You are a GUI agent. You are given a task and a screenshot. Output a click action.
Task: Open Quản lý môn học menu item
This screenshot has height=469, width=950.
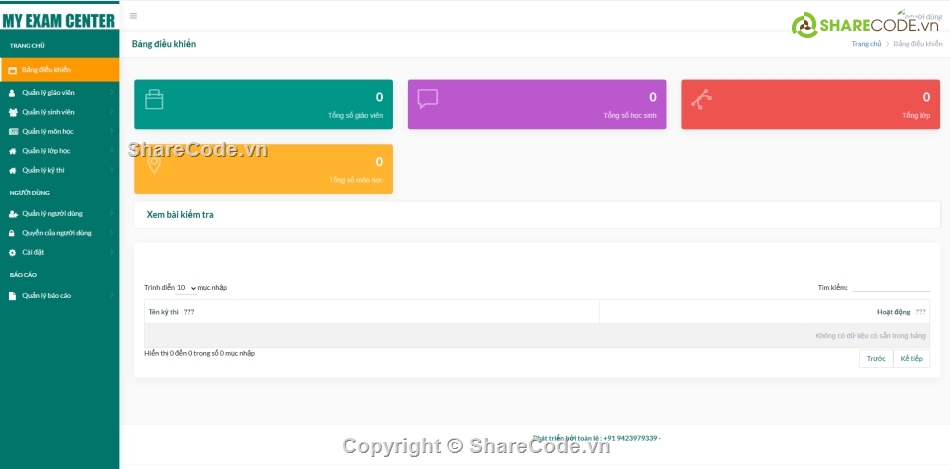pos(48,131)
